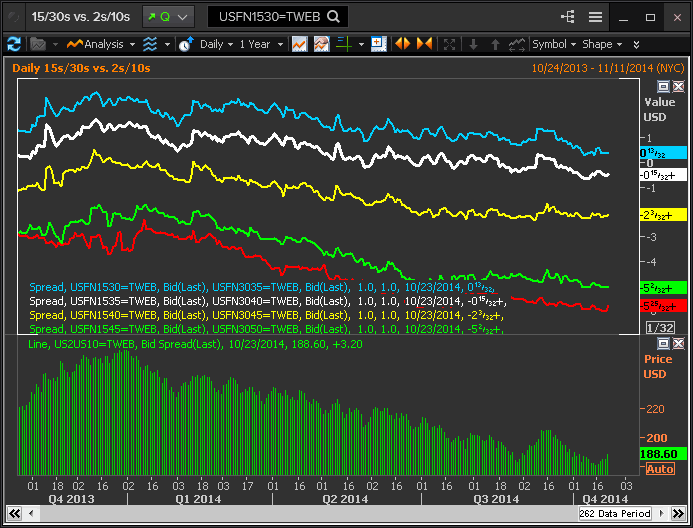
Task: Open the hamburger menu icon
Action: [x=595, y=17]
